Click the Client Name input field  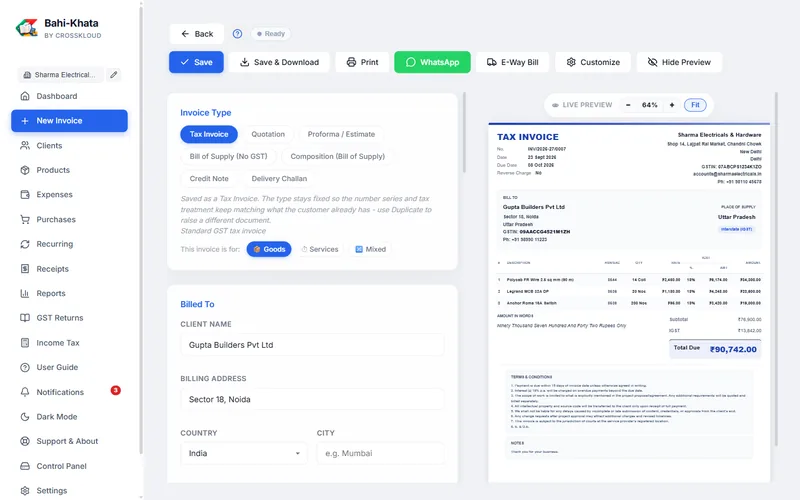[312, 345]
